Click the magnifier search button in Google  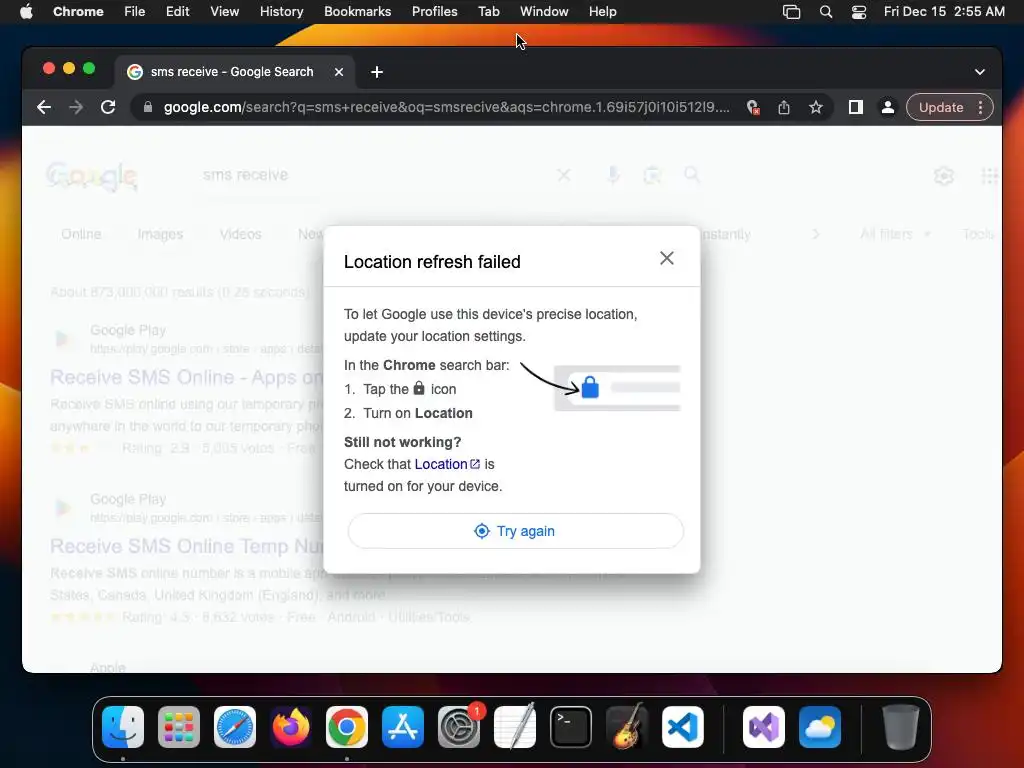692,174
